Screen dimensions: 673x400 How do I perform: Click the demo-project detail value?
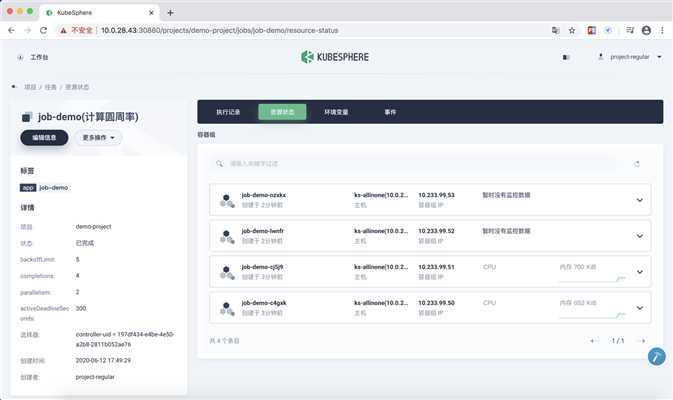(93, 227)
